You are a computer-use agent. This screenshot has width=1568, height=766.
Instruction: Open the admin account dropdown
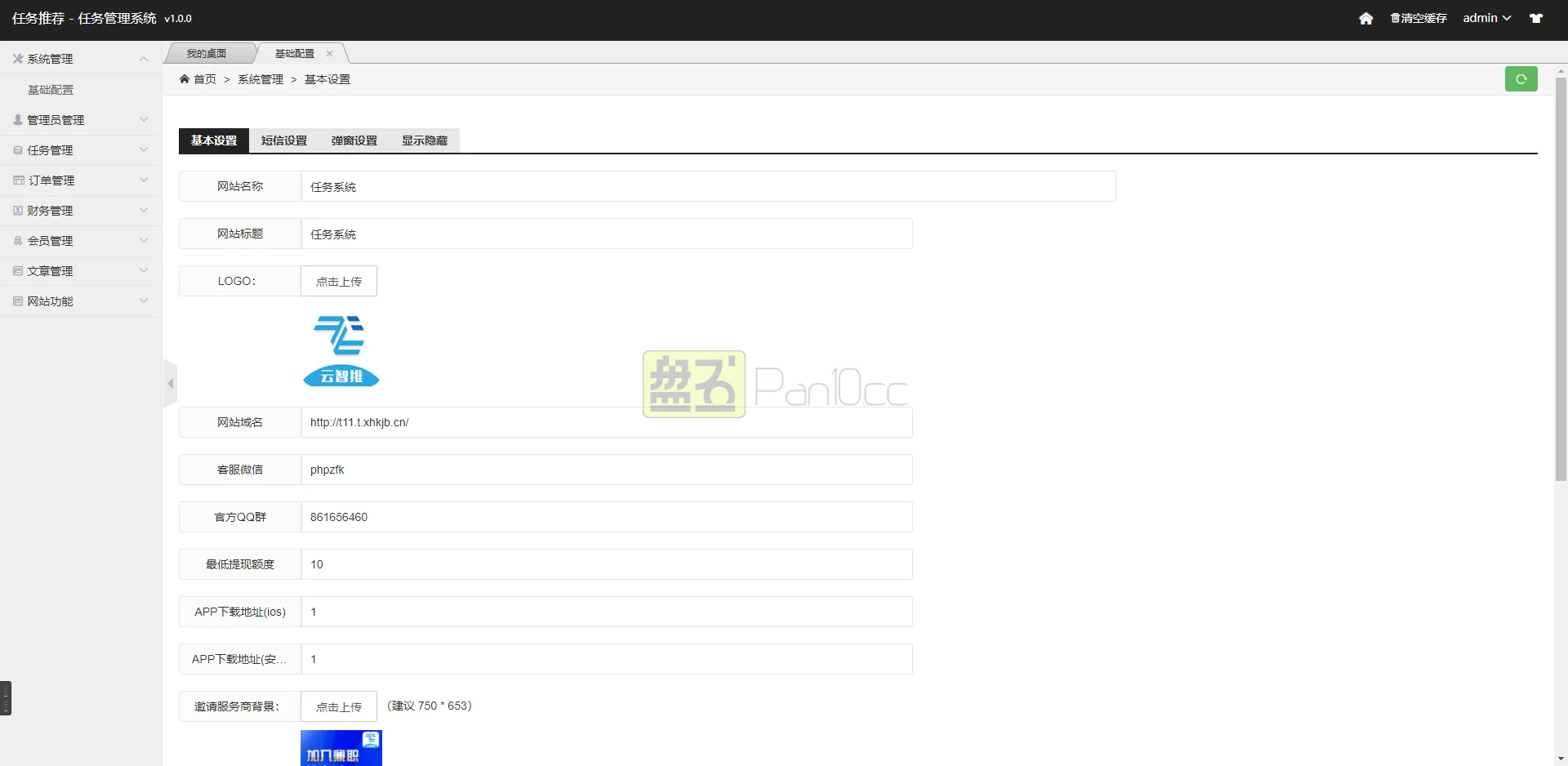coord(1486,18)
